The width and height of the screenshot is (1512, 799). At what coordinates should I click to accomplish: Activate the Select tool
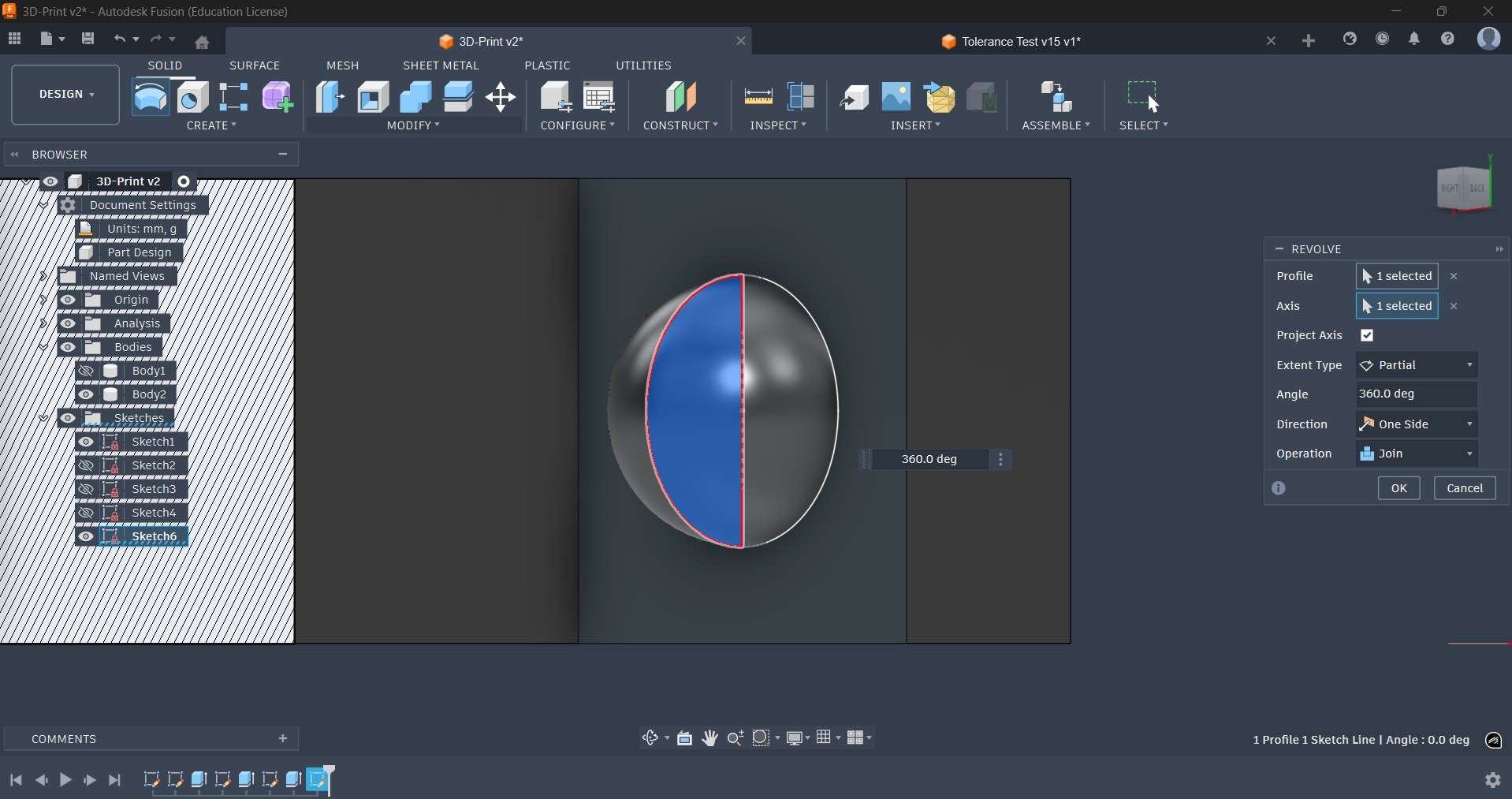tap(1143, 96)
